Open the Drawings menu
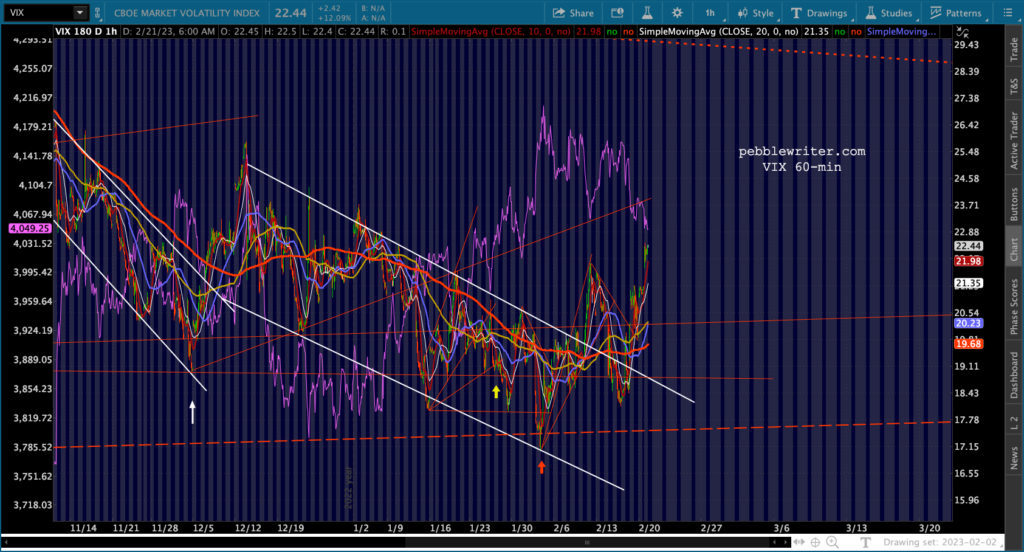The image size is (1024, 552). point(819,12)
